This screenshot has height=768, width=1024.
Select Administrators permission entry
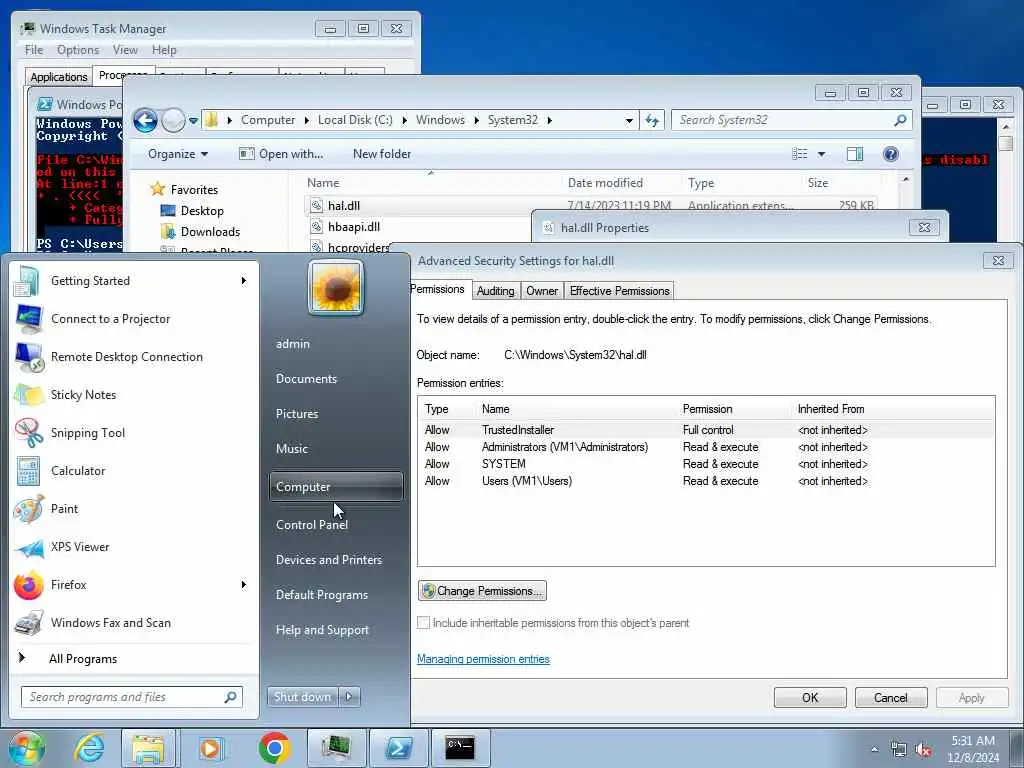[706, 447]
